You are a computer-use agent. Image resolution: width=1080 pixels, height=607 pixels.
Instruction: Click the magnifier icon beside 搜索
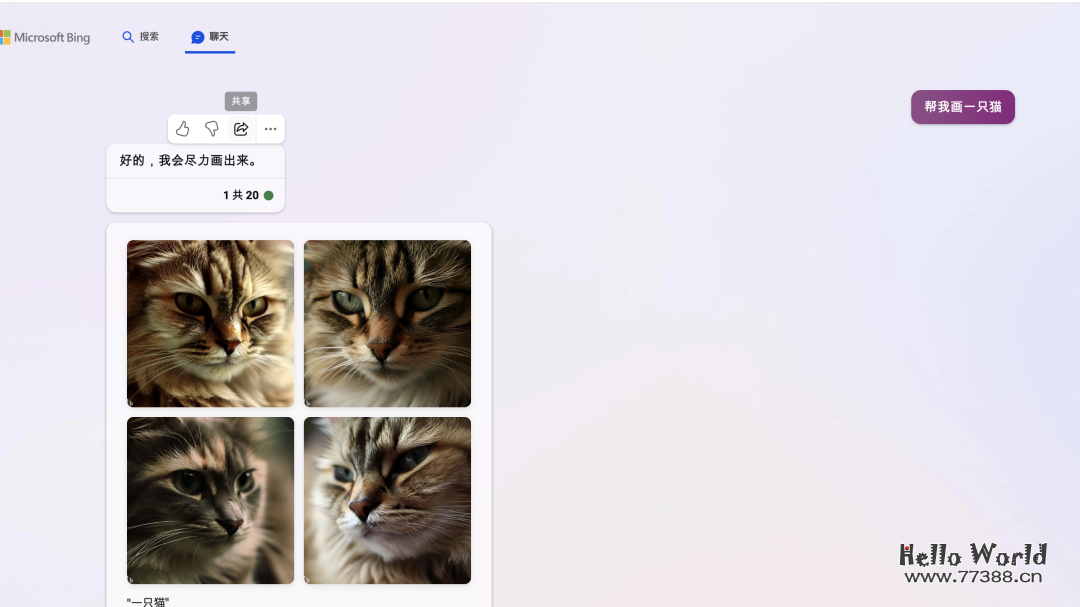pos(128,37)
